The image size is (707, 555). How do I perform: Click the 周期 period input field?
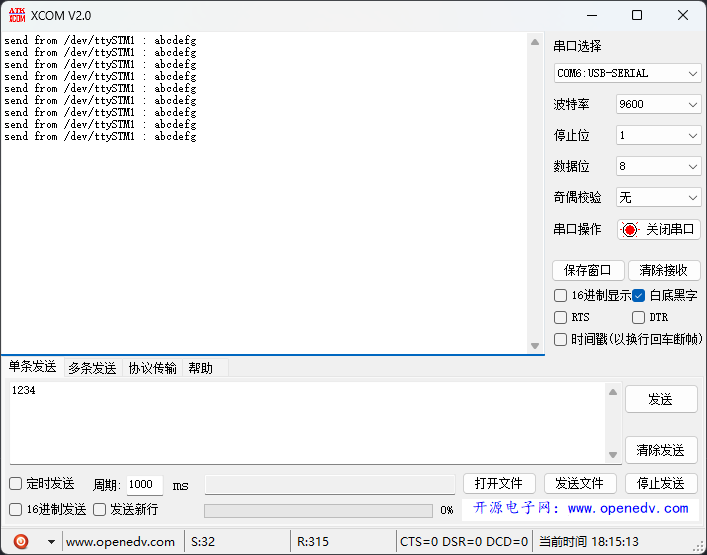point(144,485)
